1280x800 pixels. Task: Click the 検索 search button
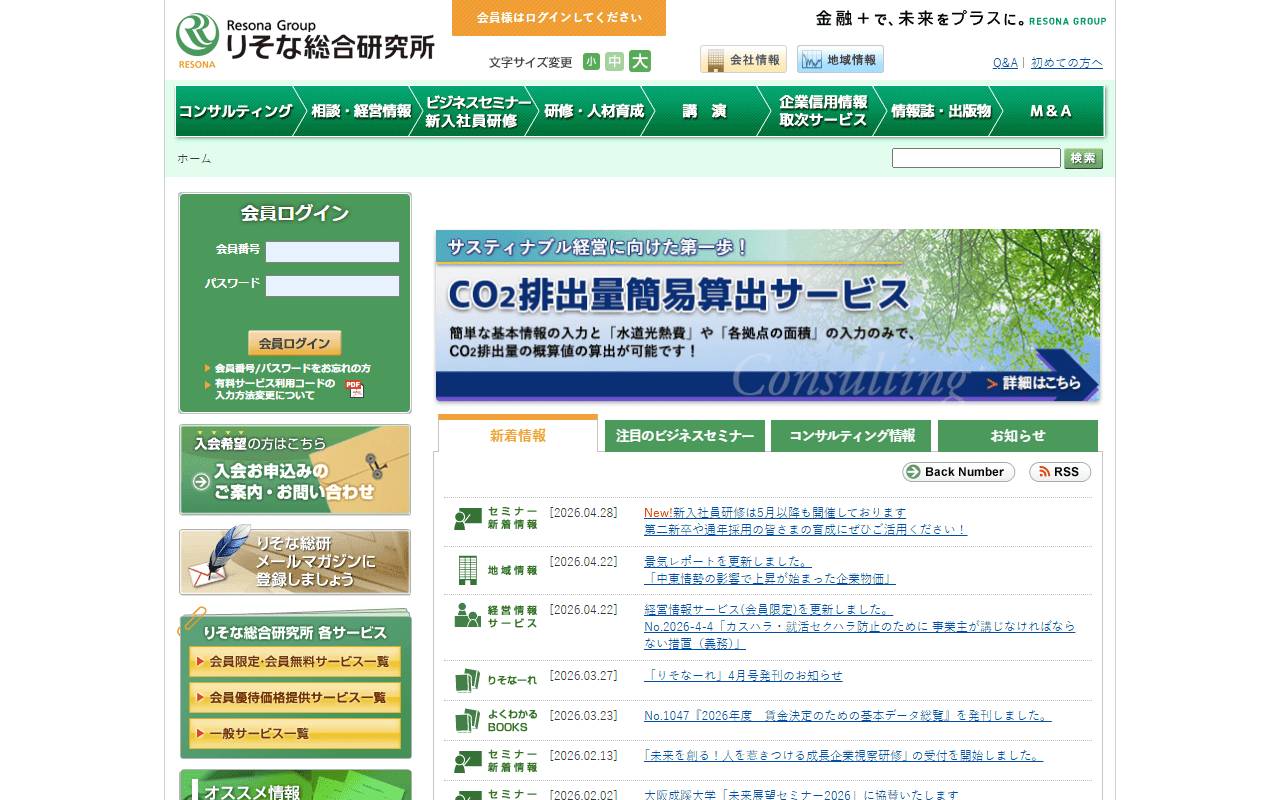point(1083,158)
